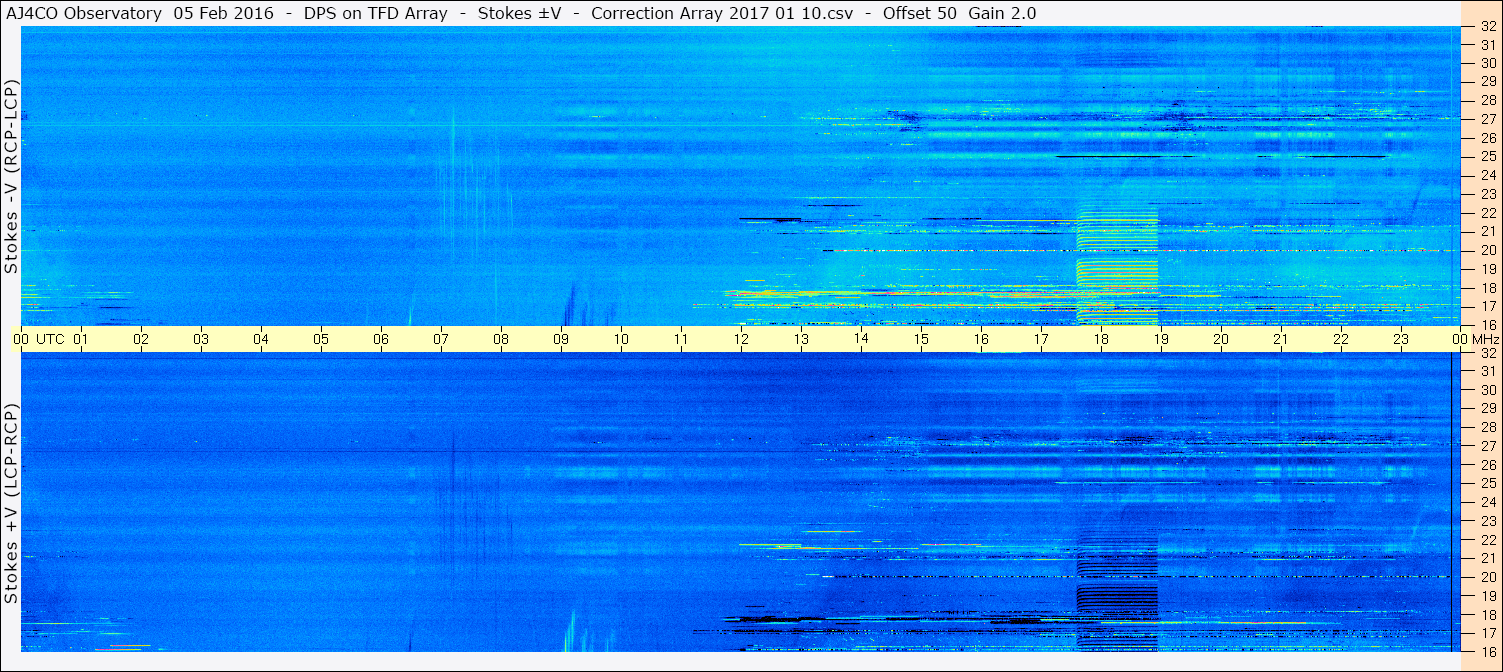The width and height of the screenshot is (1503, 672).
Task: Select the 17 hour tick mark
Action: click(1041, 340)
